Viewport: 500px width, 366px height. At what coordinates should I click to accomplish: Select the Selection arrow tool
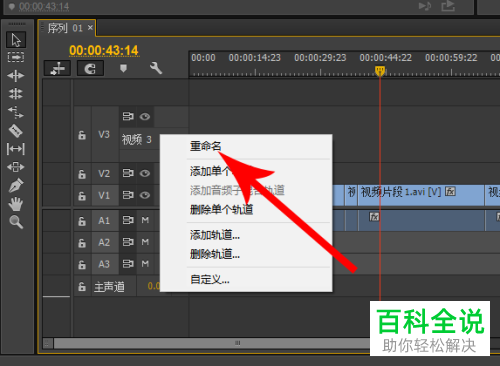16,40
